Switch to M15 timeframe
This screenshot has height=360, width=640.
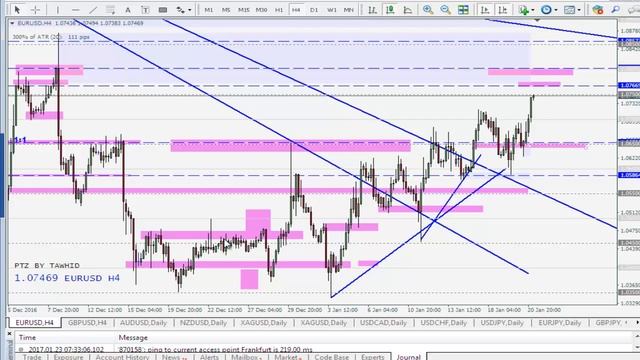pyautogui.click(x=244, y=9)
